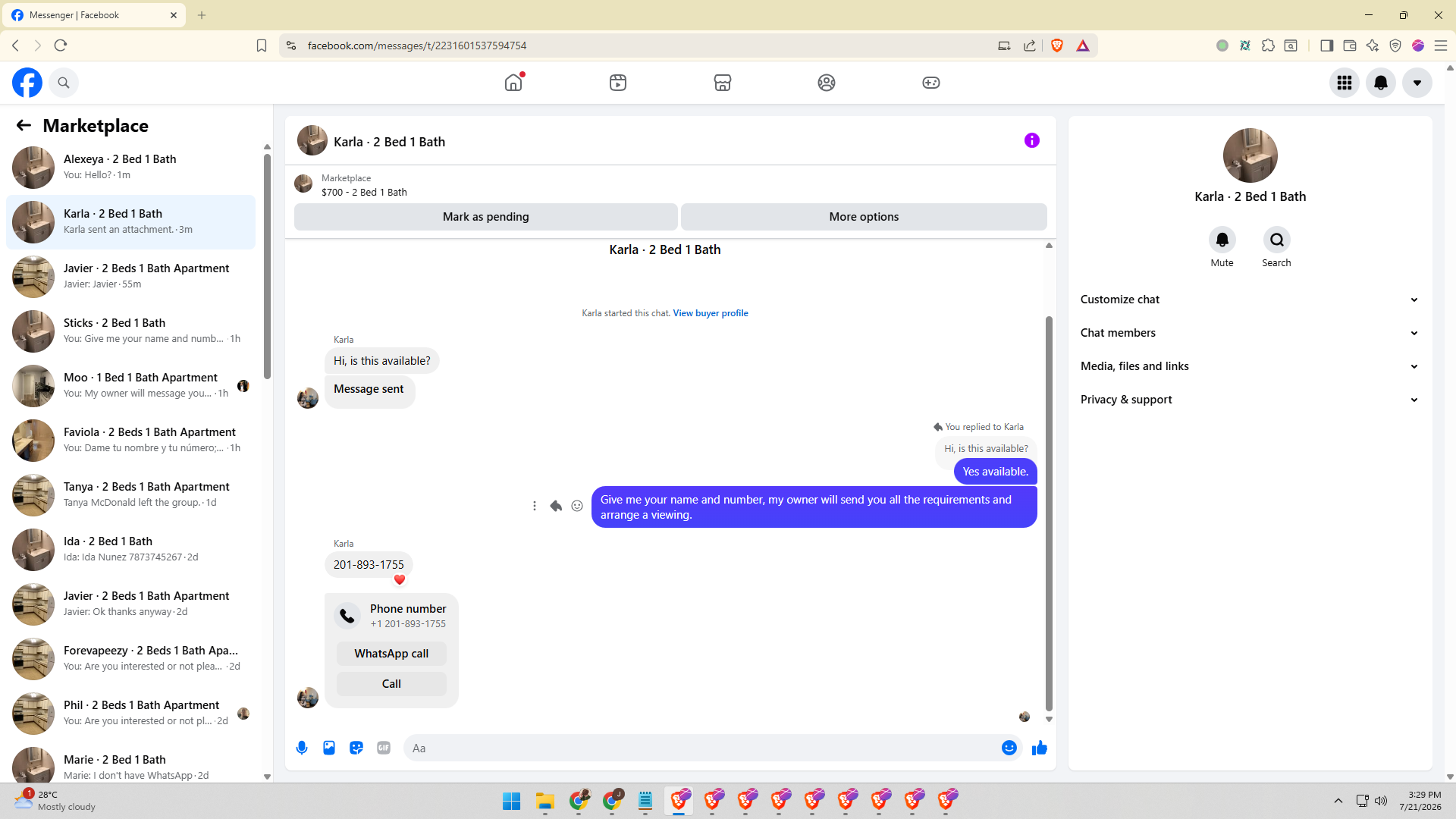Expand Customize chat section
1456x819 pixels.
tap(1250, 300)
